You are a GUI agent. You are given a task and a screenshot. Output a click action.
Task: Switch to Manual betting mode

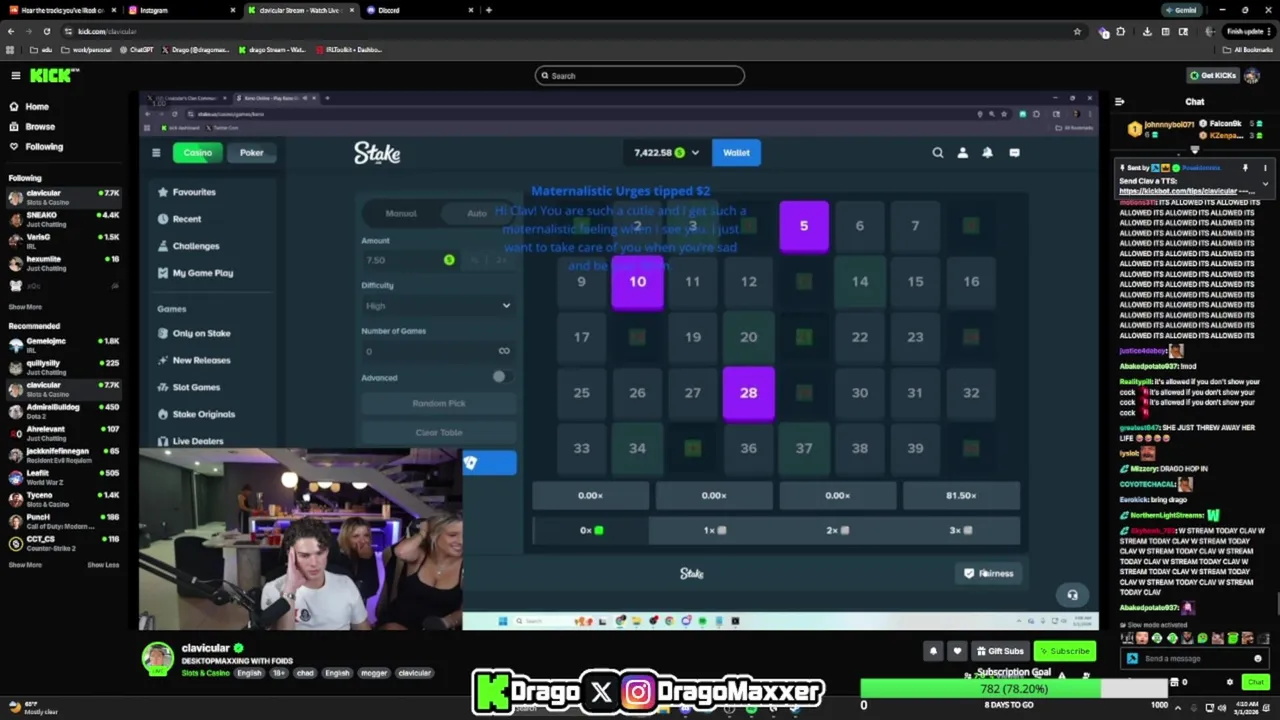click(x=401, y=213)
